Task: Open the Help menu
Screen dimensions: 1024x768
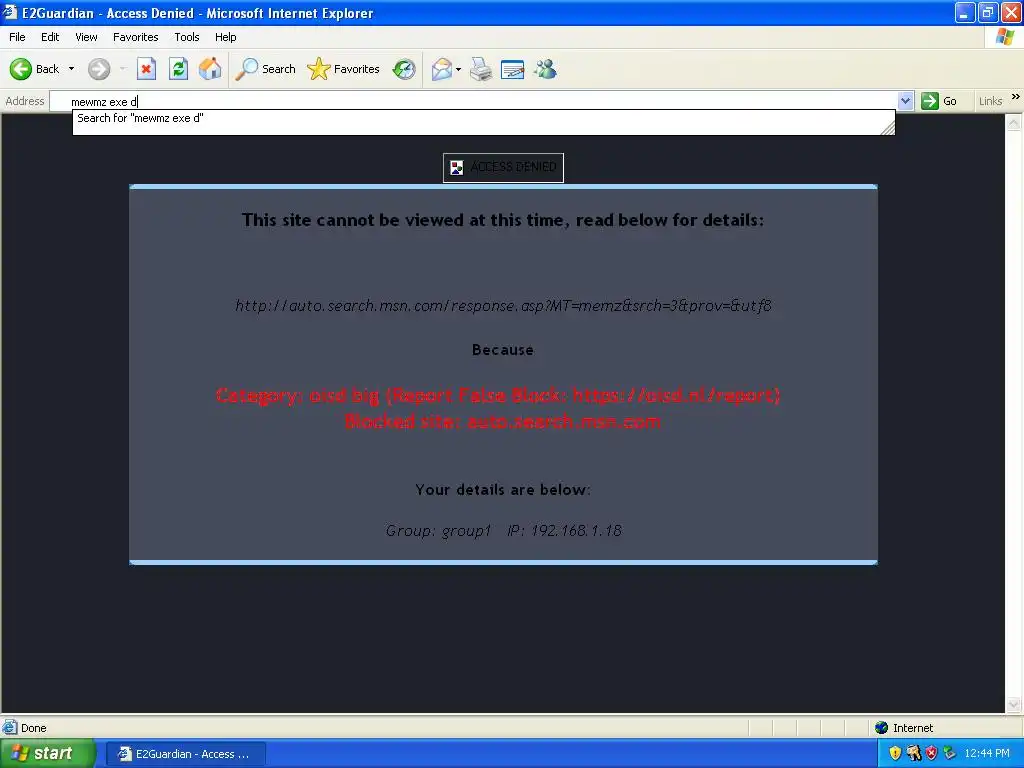Action: (x=225, y=37)
